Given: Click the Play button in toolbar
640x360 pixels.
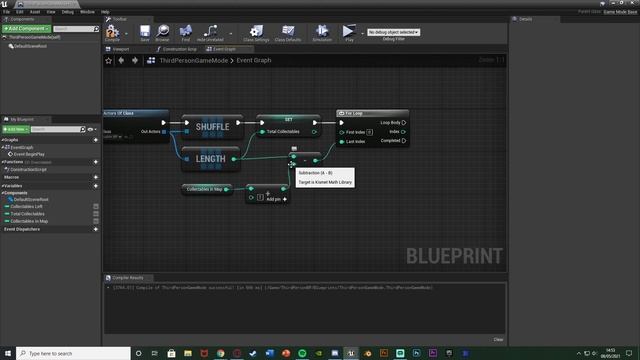Looking at the screenshot, I should (x=349, y=33).
